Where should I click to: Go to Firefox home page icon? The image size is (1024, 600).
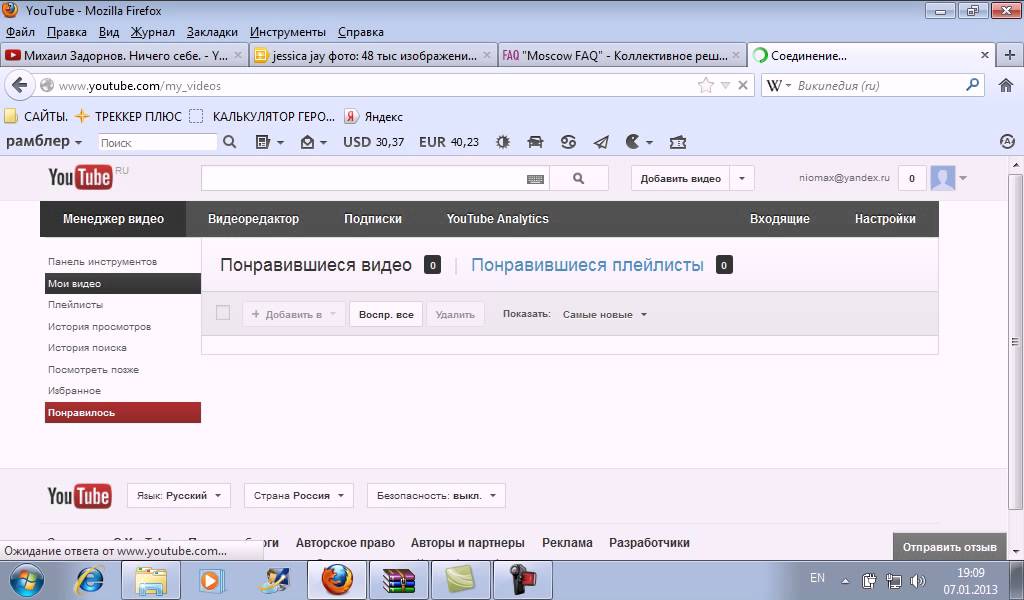tap(1006, 86)
